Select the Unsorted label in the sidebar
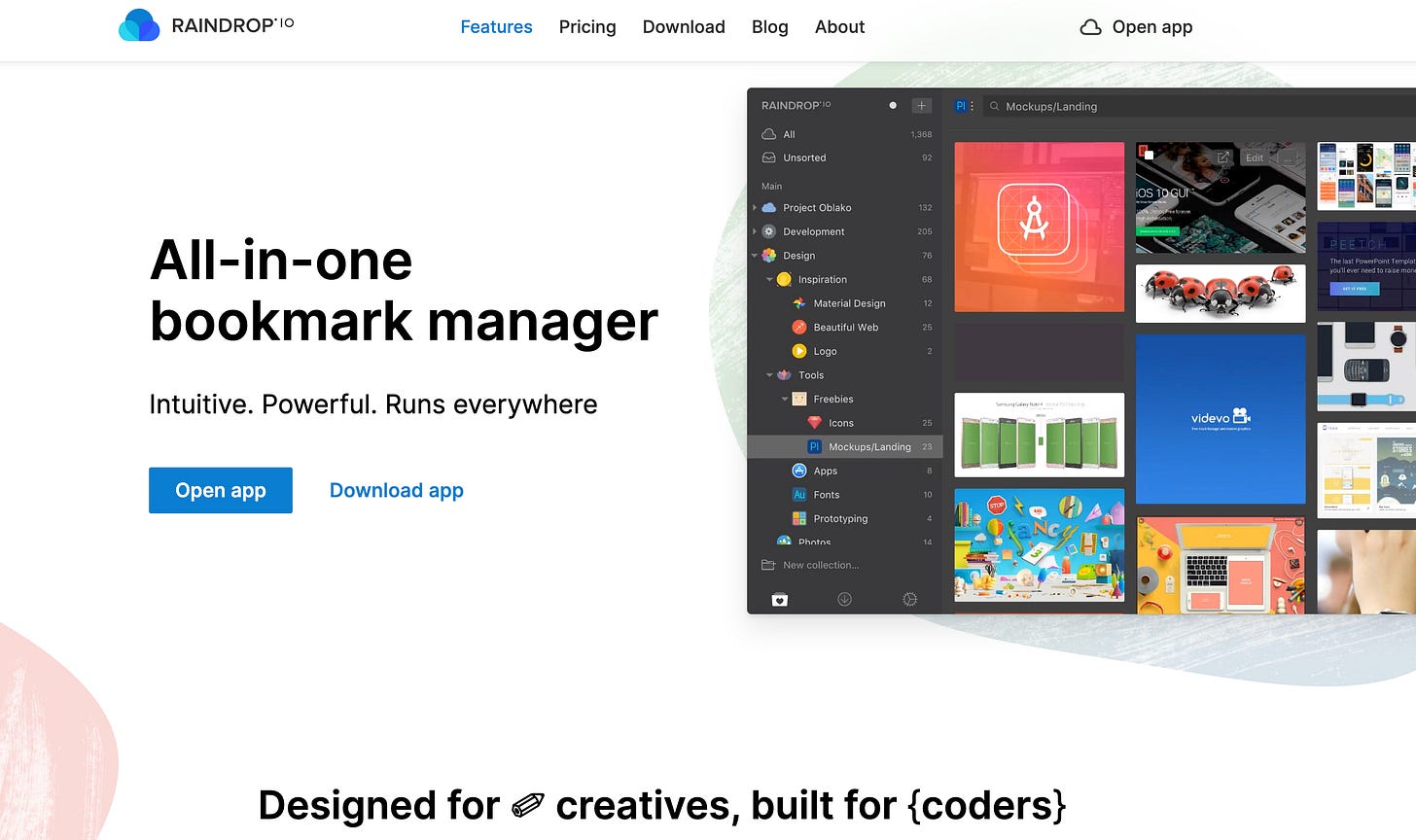The height and width of the screenshot is (840, 1416). [x=804, y=157]
